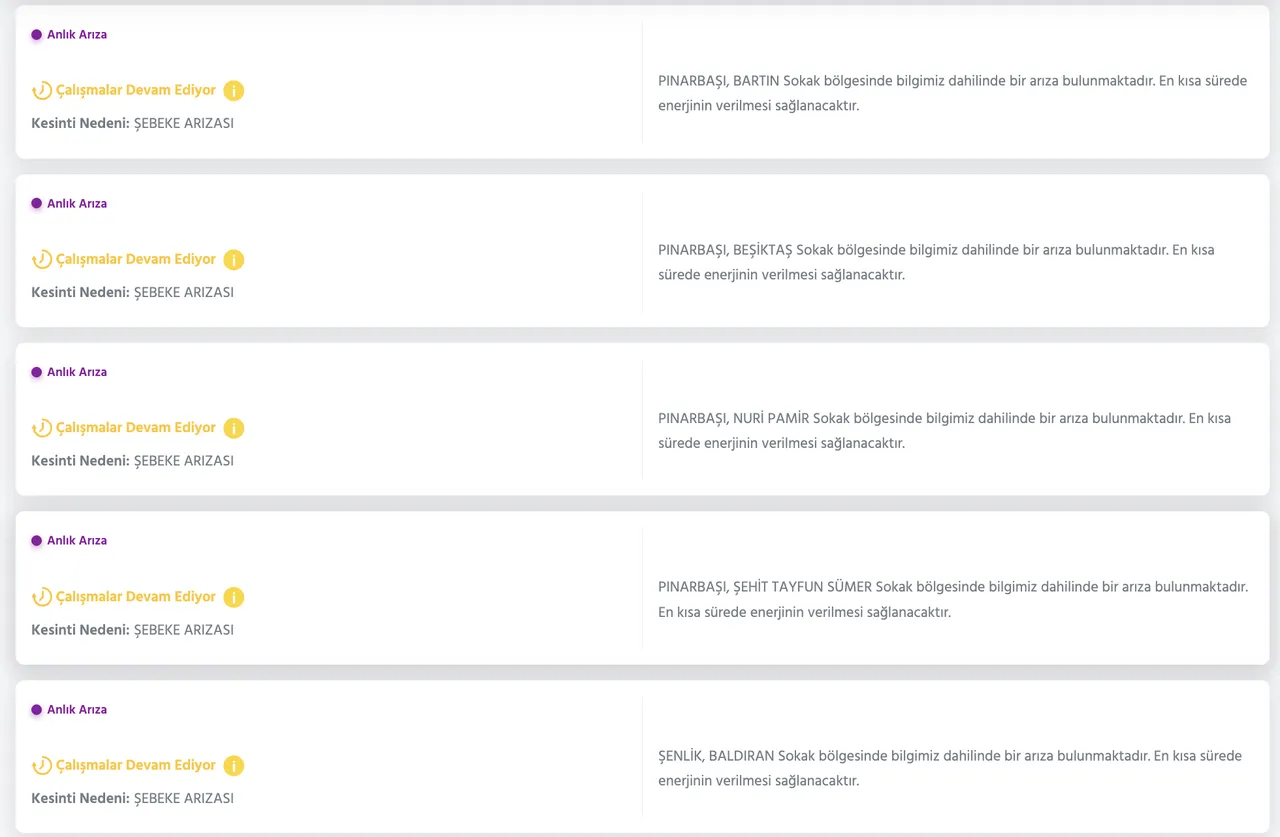
Task: Click the info icon in the BEŞİKTAŞ Sokak card
Action: click(233, 260)
